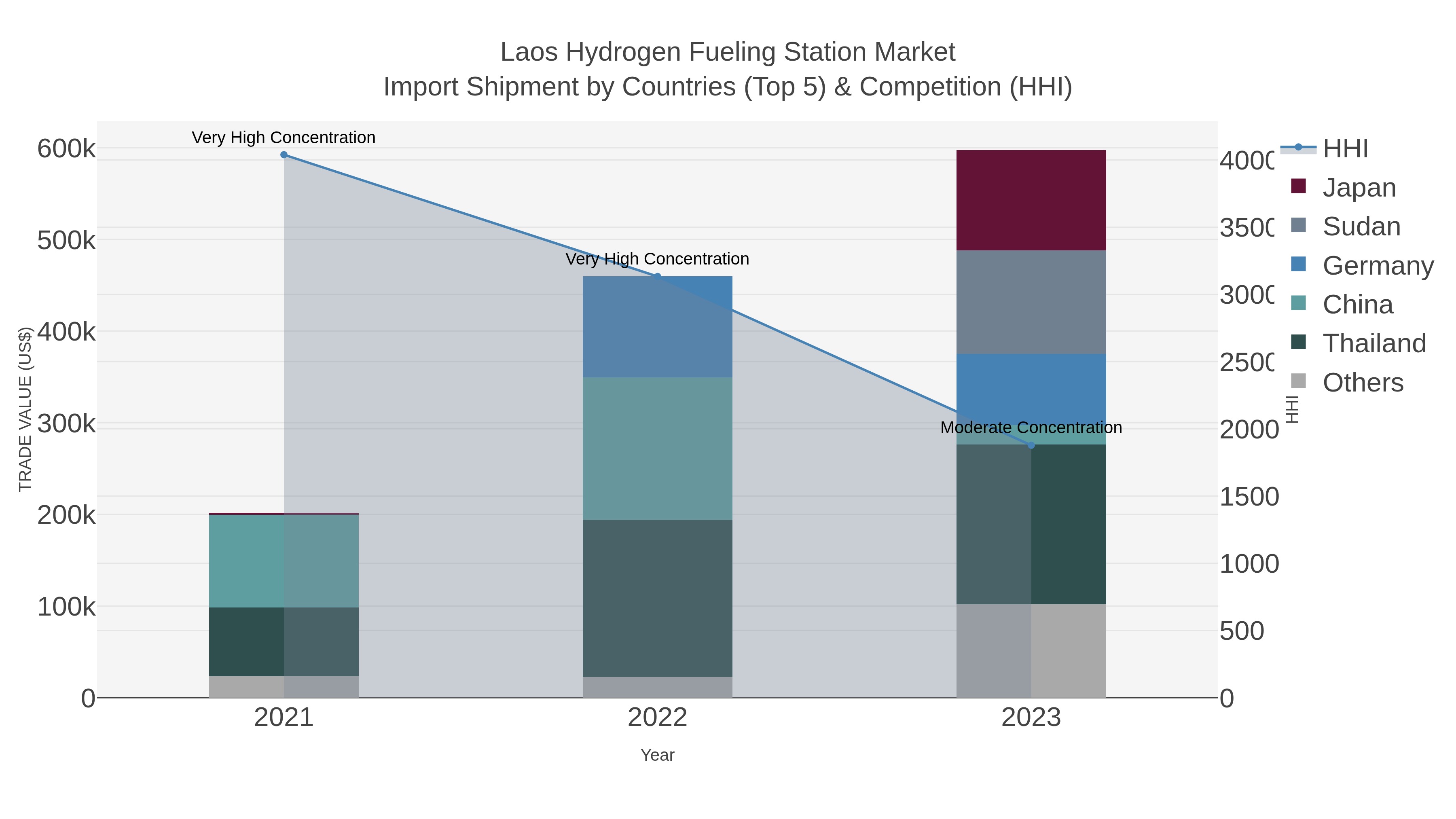Click 'Very High Concentration' annotation above 2021
The width and height of the screenshot is (1456, 819).
click(284, 138)
